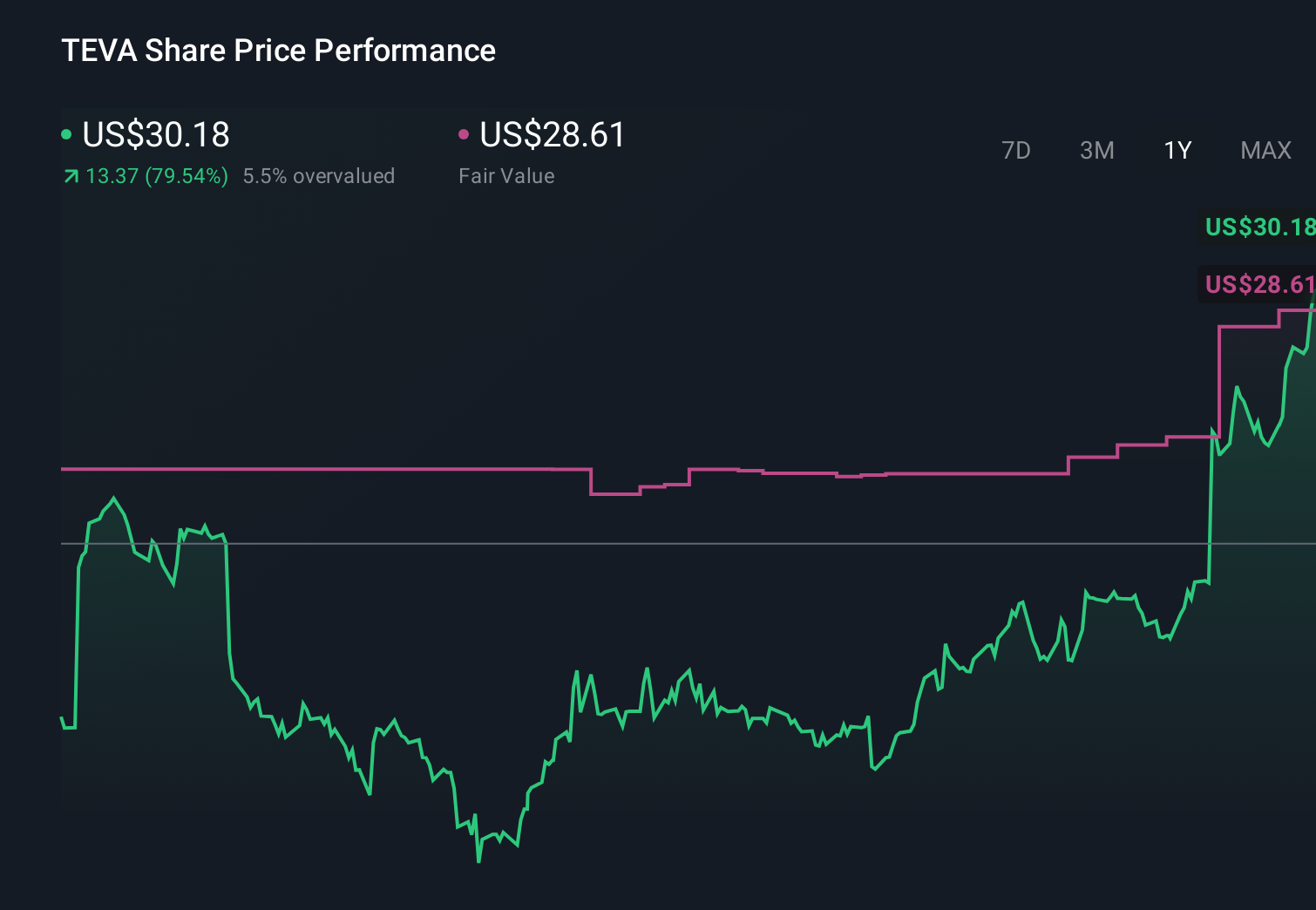1316x910 pixels.
Task: Open the MAX time range view
Action: point(1265,150)
